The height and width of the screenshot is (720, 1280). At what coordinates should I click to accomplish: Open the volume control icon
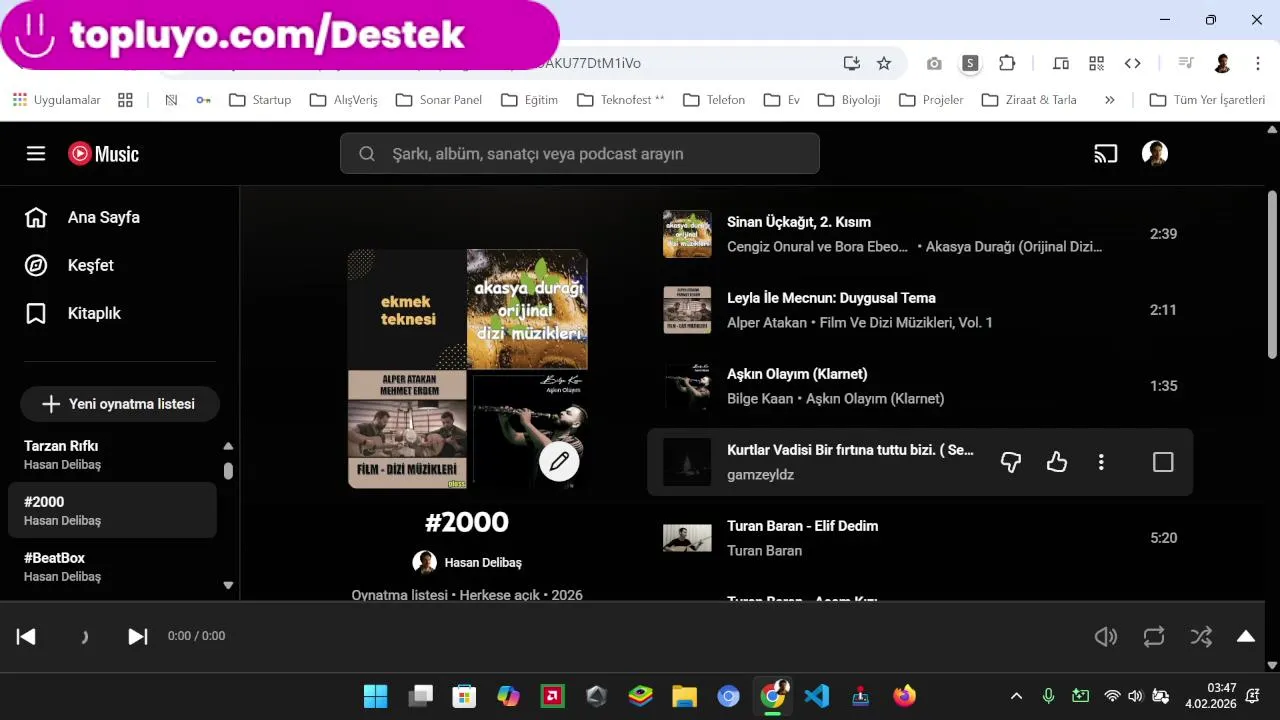(x=1105, y=636)
